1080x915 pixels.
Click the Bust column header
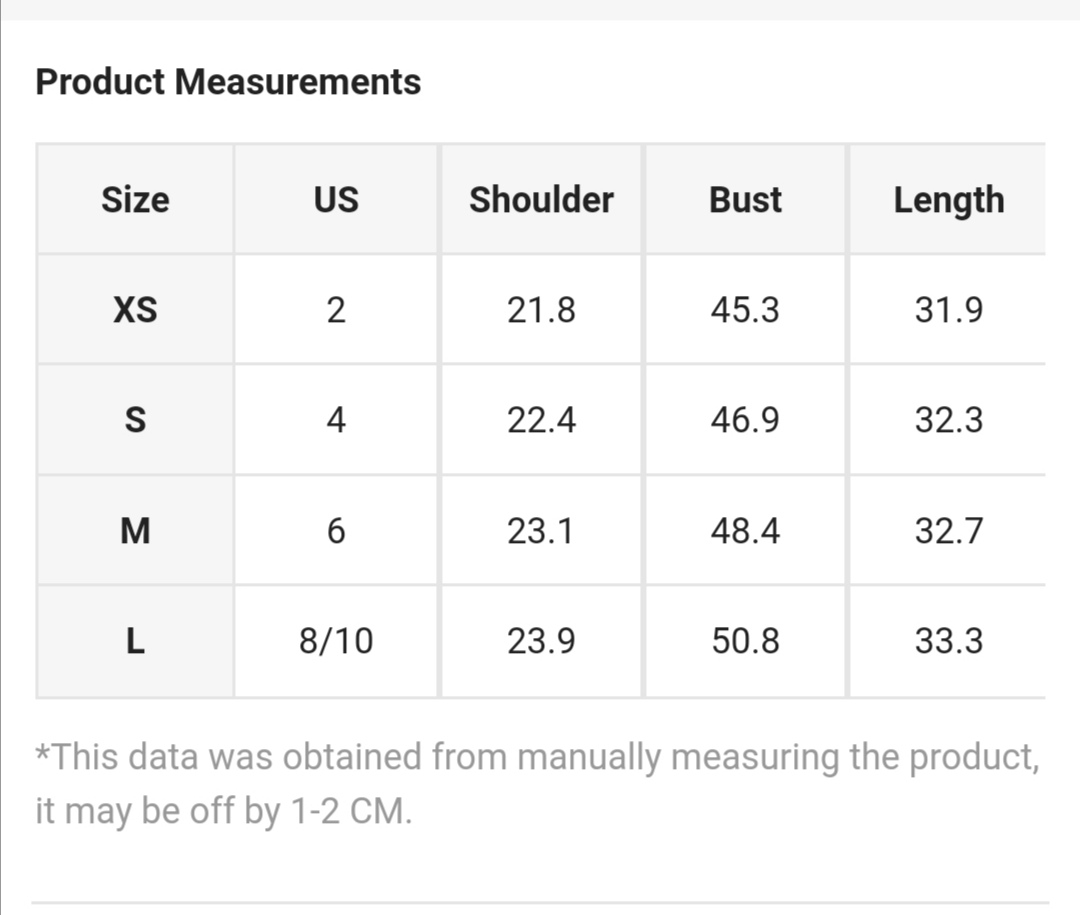tap(745, 200)
